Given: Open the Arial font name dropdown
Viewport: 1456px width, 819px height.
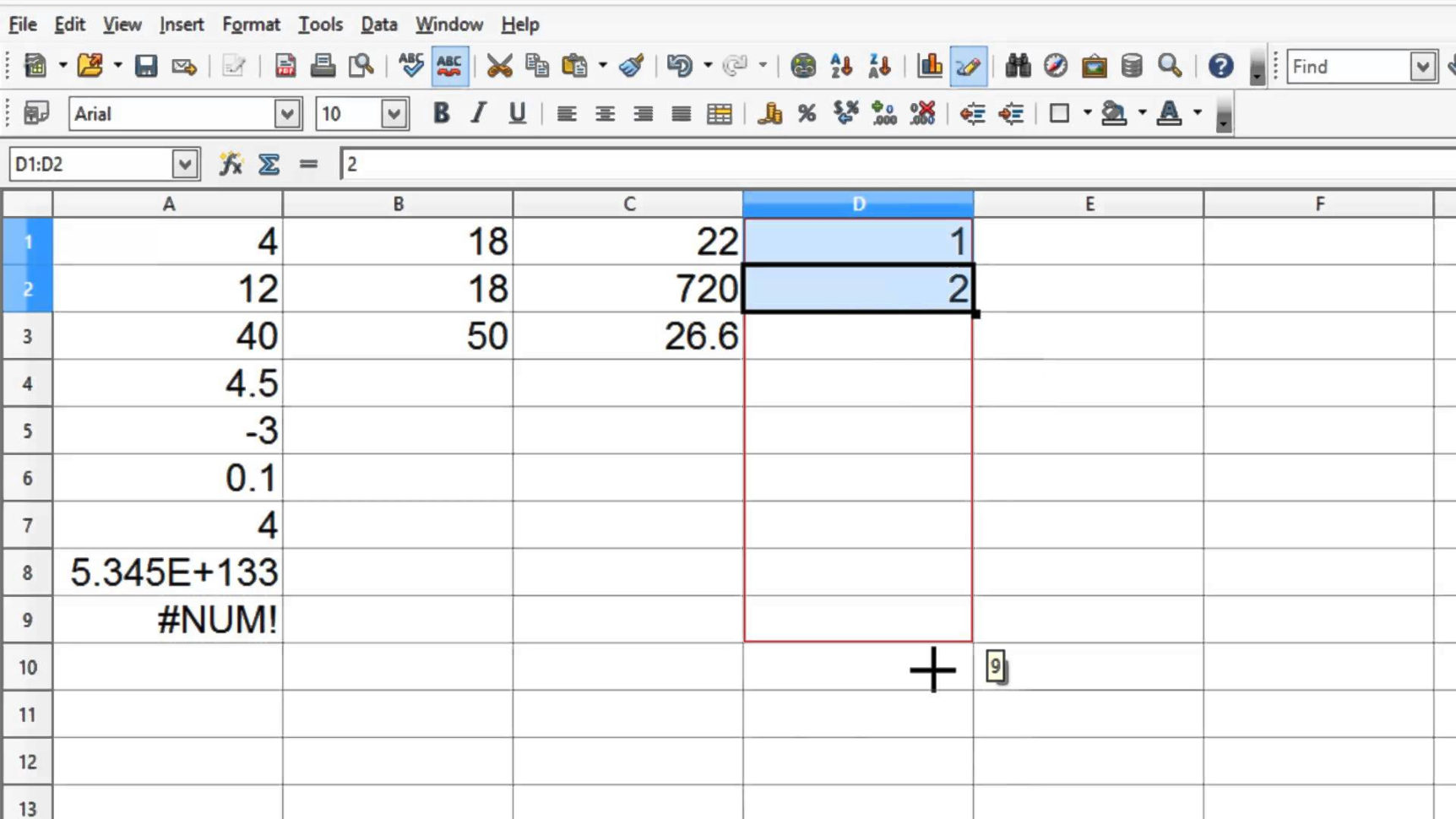Looking at the screenshot, I should 288,113.
